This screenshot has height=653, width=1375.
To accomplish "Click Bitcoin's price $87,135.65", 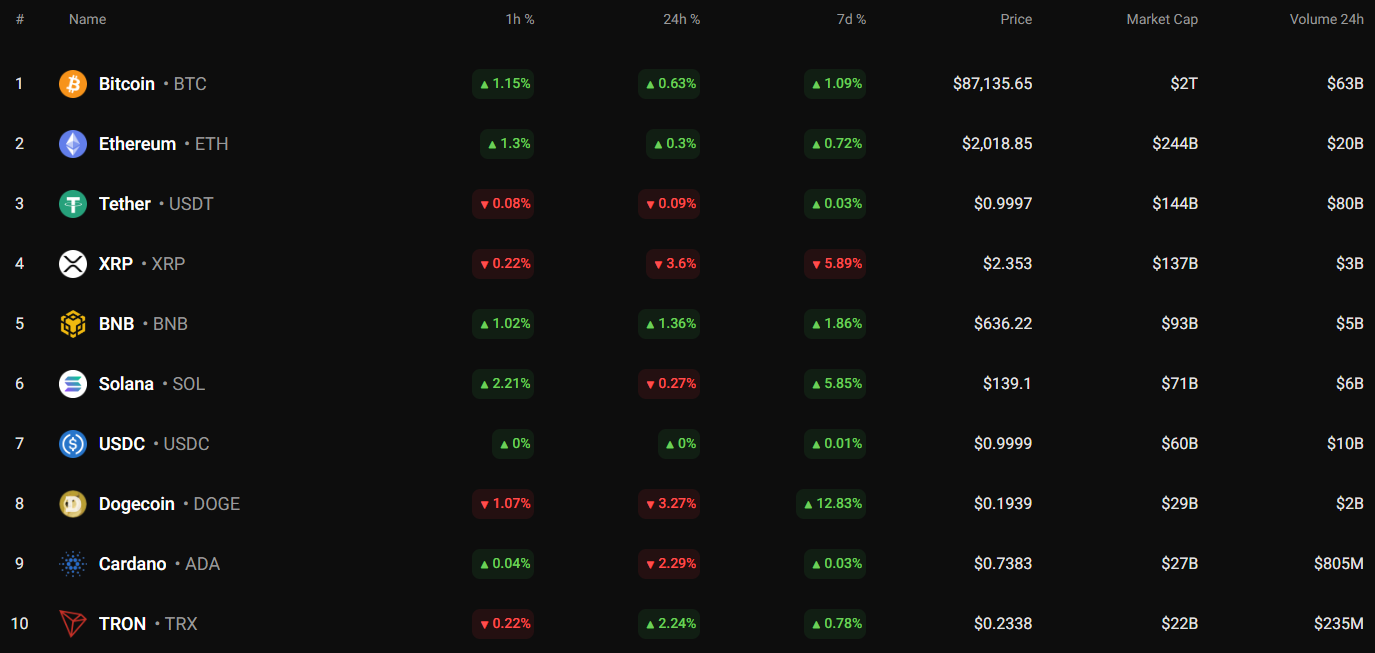I will pos(992,84).
